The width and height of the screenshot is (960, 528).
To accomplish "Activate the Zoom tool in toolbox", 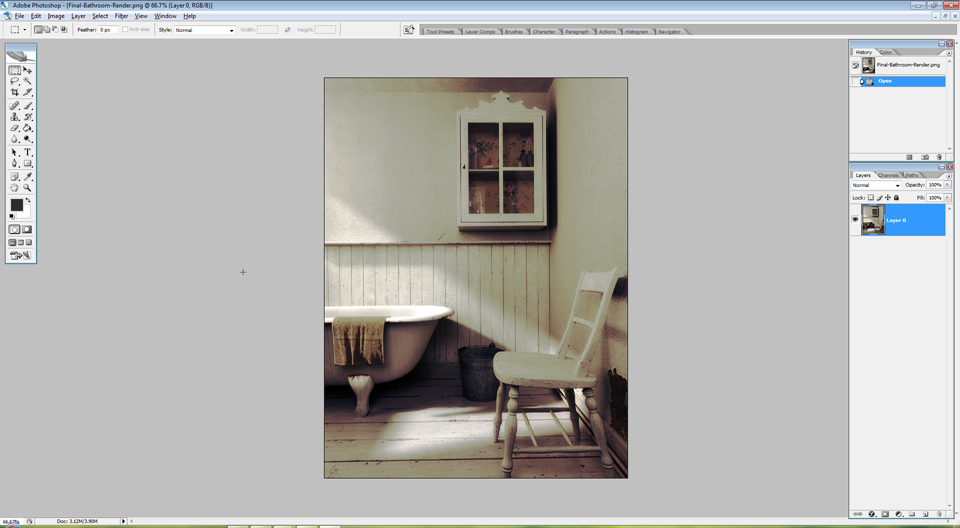I will tap(28, 187).
